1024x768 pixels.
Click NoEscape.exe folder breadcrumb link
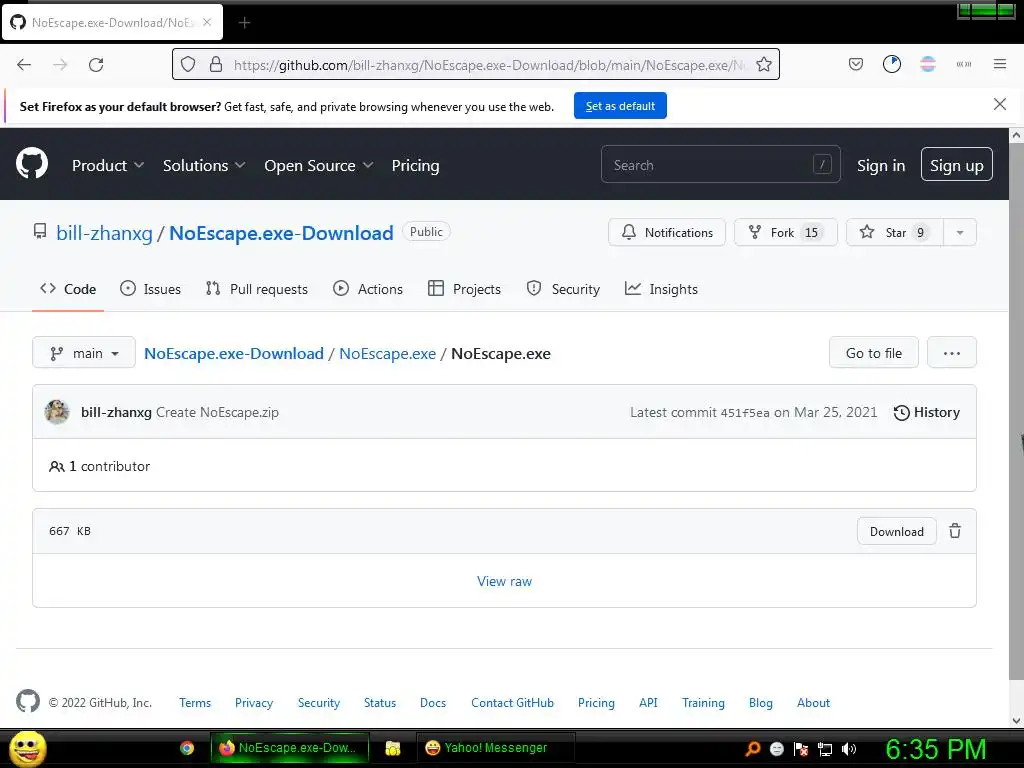point(387,353)
